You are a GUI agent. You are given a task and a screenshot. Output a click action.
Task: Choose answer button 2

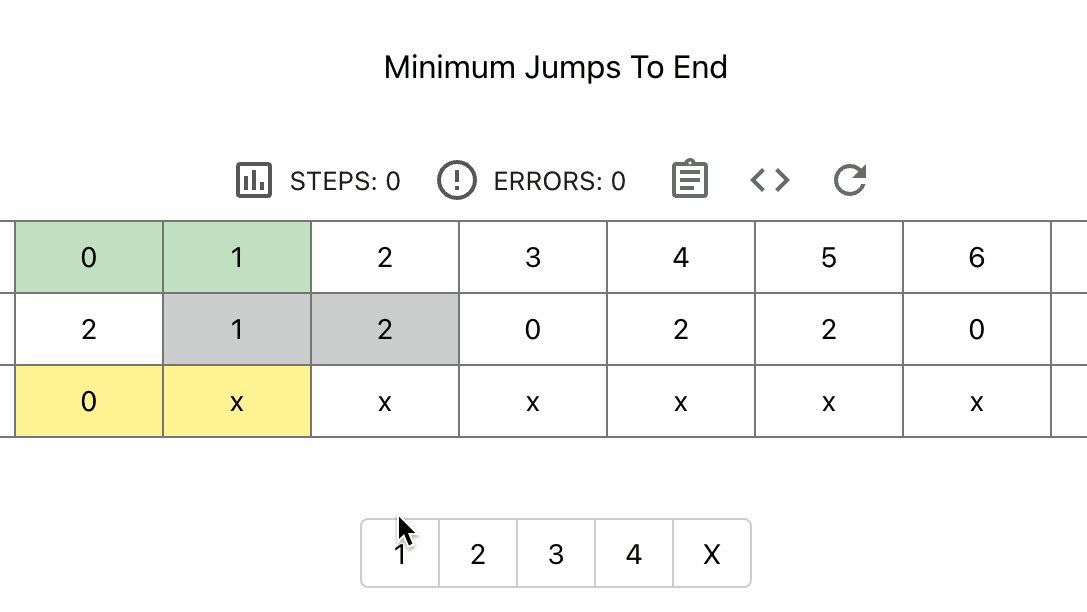tap(478, 554)
